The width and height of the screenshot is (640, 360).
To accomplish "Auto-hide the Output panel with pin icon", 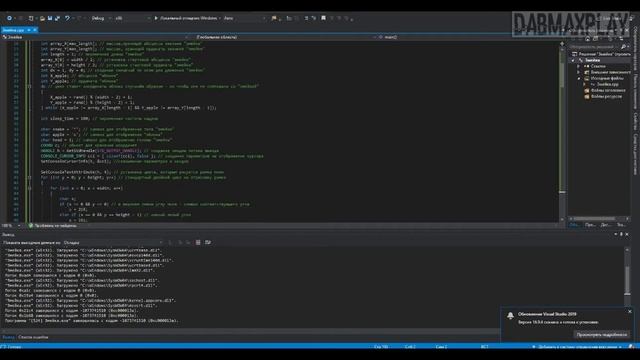I will point(621,234).
